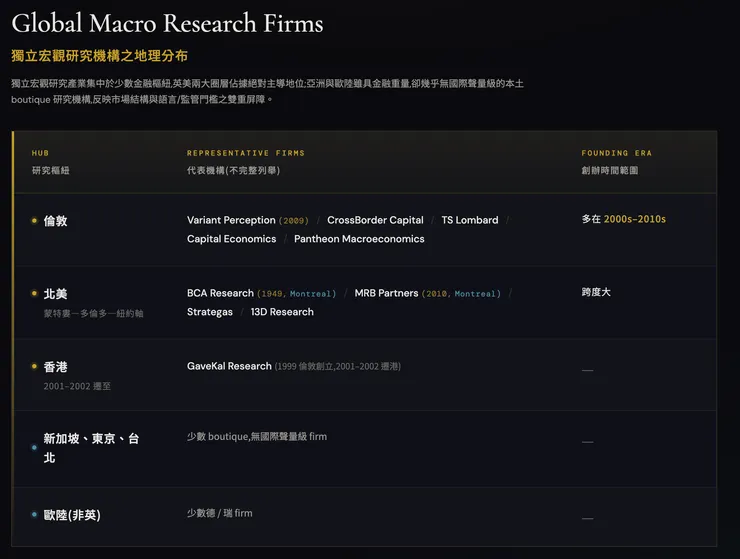Viewport: 740px width, 559px height.
Task: Click BCA Research firm name
Action: [x=220, y=293]
